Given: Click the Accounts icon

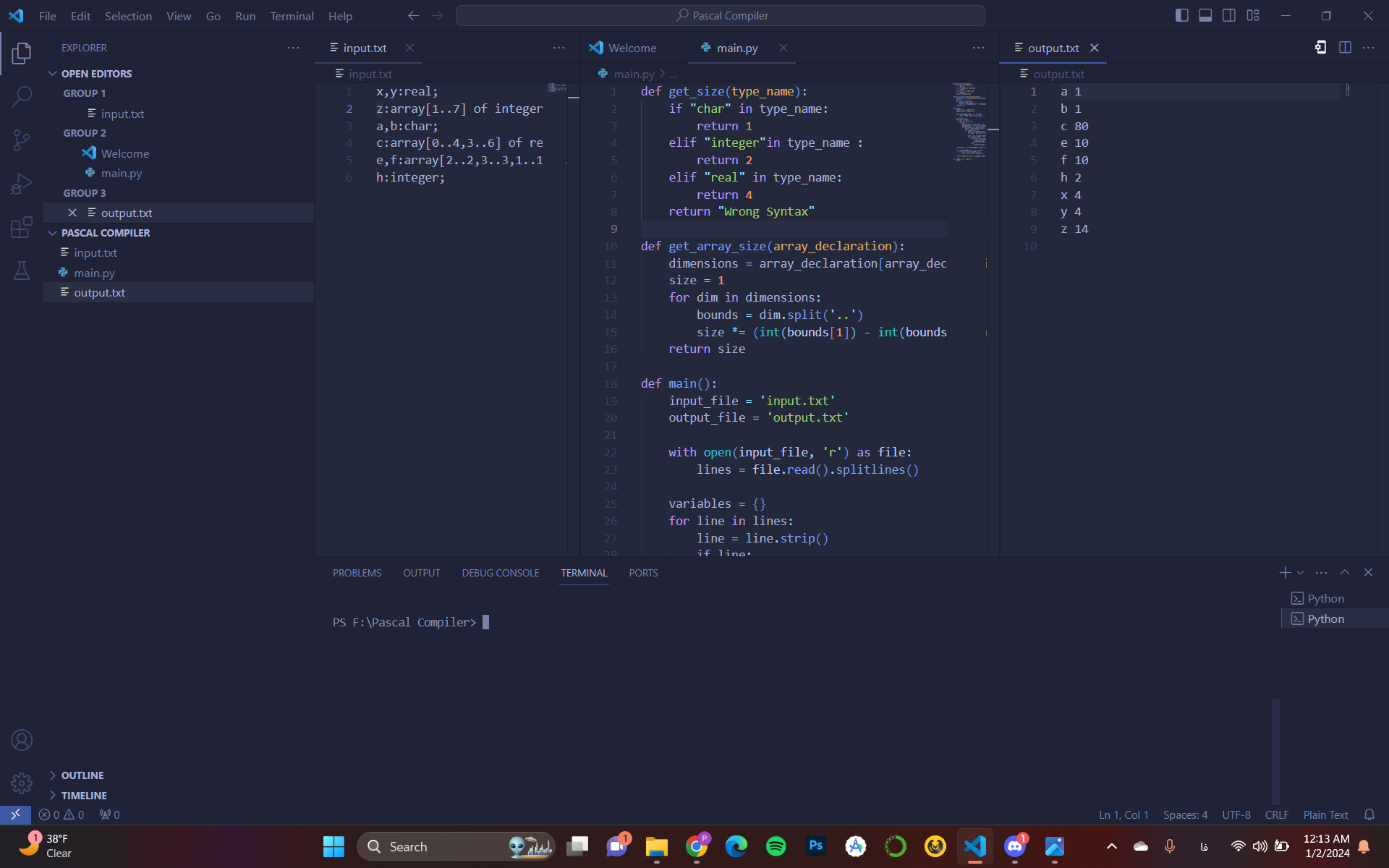Looking at the screenshot, I should click(22, 740).
